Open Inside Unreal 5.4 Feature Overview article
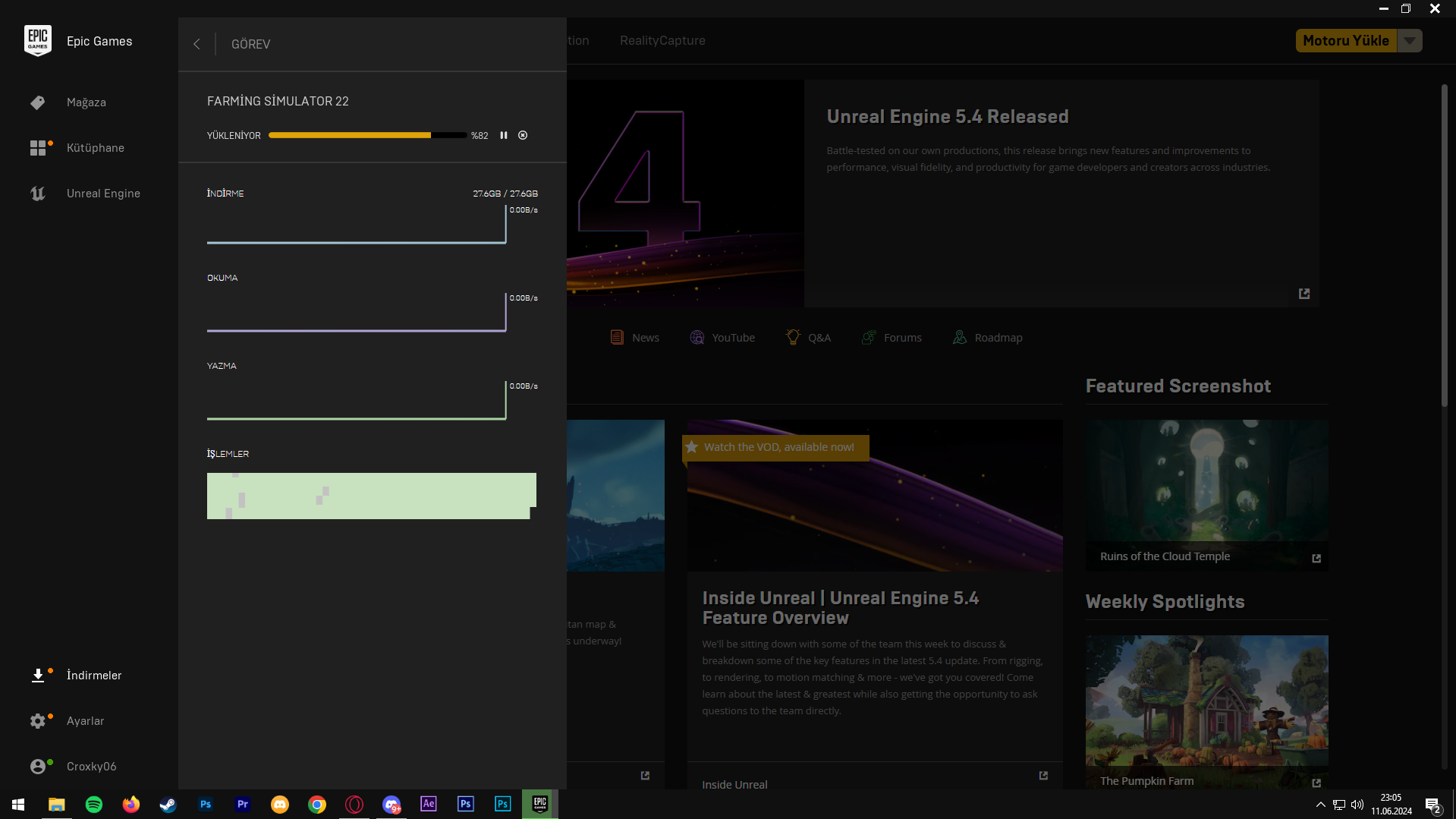 pyautogui.click(x=841, y=608)
